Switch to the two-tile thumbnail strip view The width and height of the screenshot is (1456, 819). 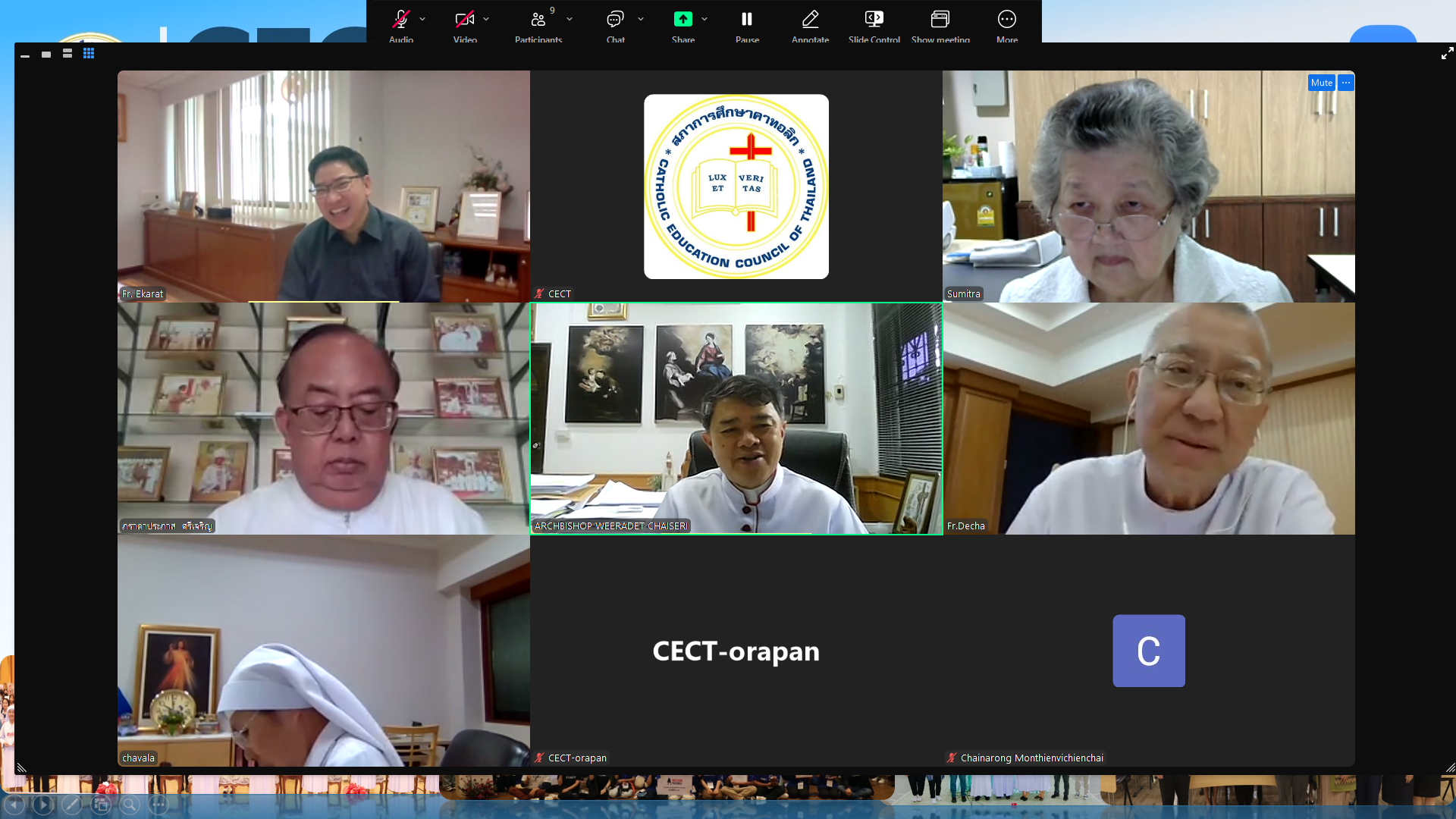point(67,54)
